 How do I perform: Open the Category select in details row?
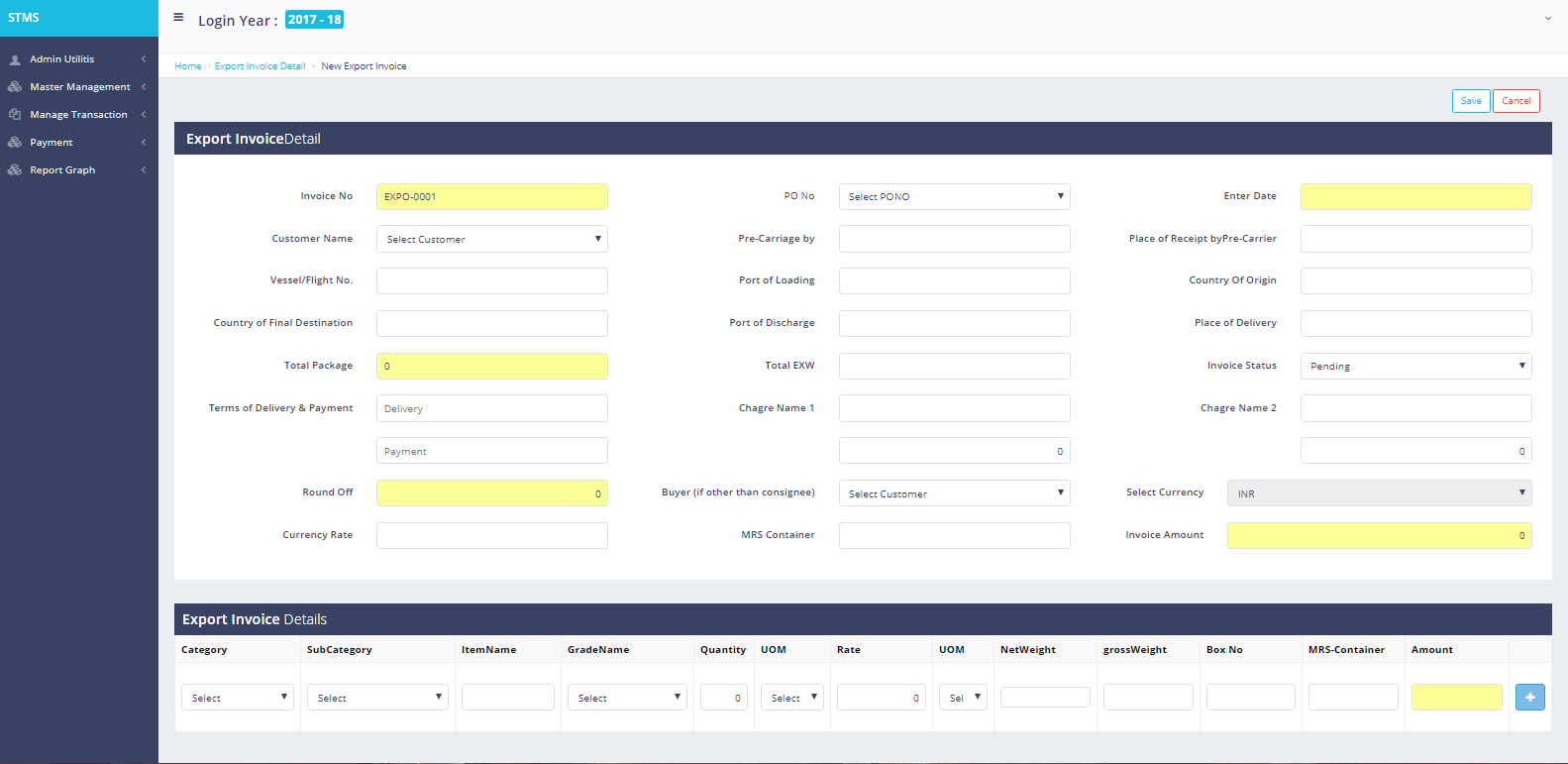[x=238, y=698]
